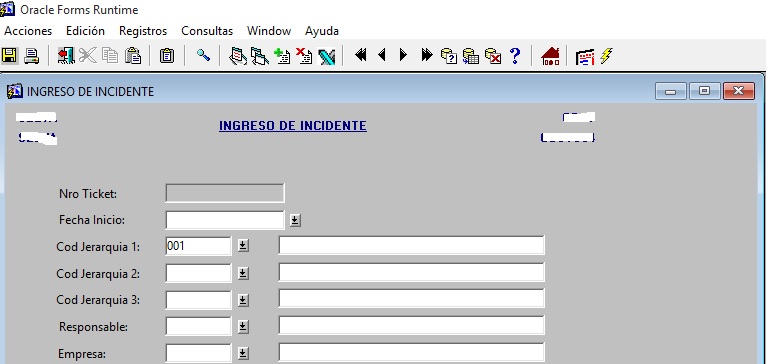Click Cod Jerarquia 2 code field
The image size is (766, 364).
pos(198,273)
